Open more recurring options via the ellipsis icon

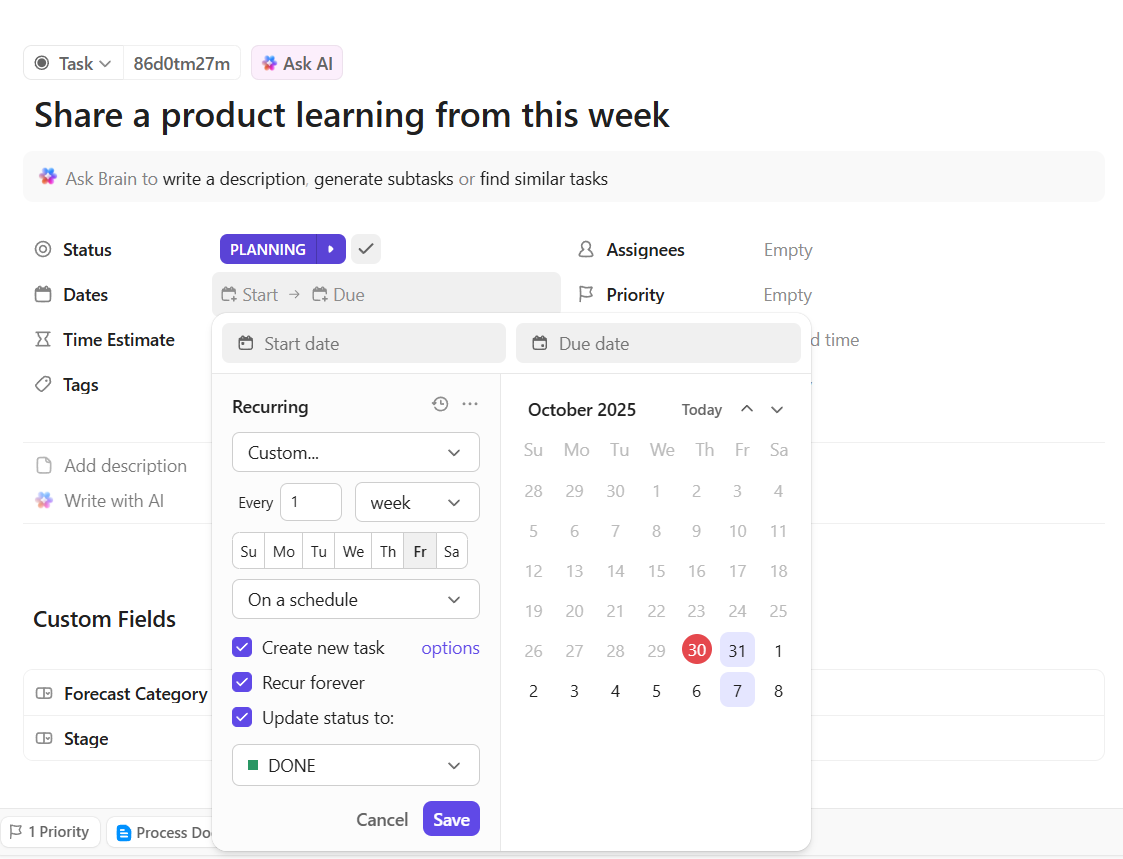coord(470,404)
